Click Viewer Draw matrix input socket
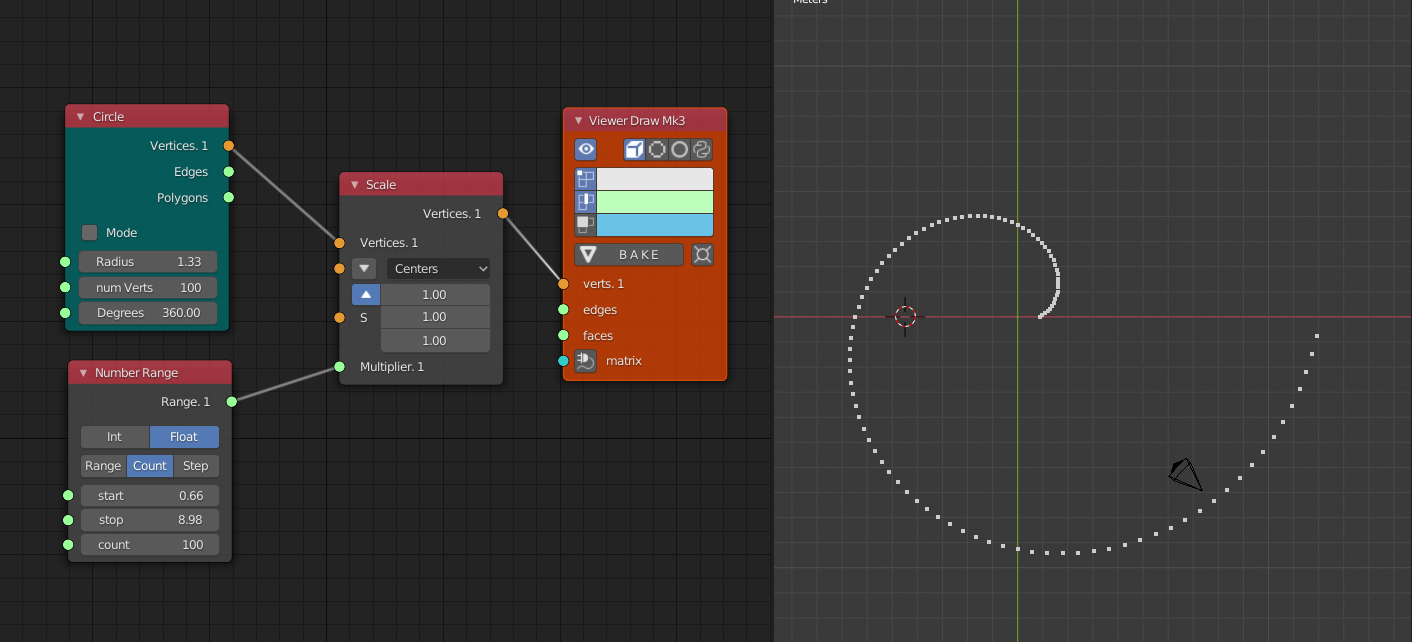The height and width of the screenshot is (642, 1412). pyautogui.click(x=563, y=361)
